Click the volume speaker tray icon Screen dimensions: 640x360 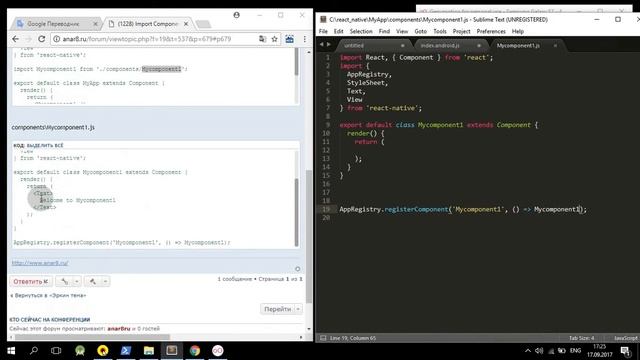(539, 351)
